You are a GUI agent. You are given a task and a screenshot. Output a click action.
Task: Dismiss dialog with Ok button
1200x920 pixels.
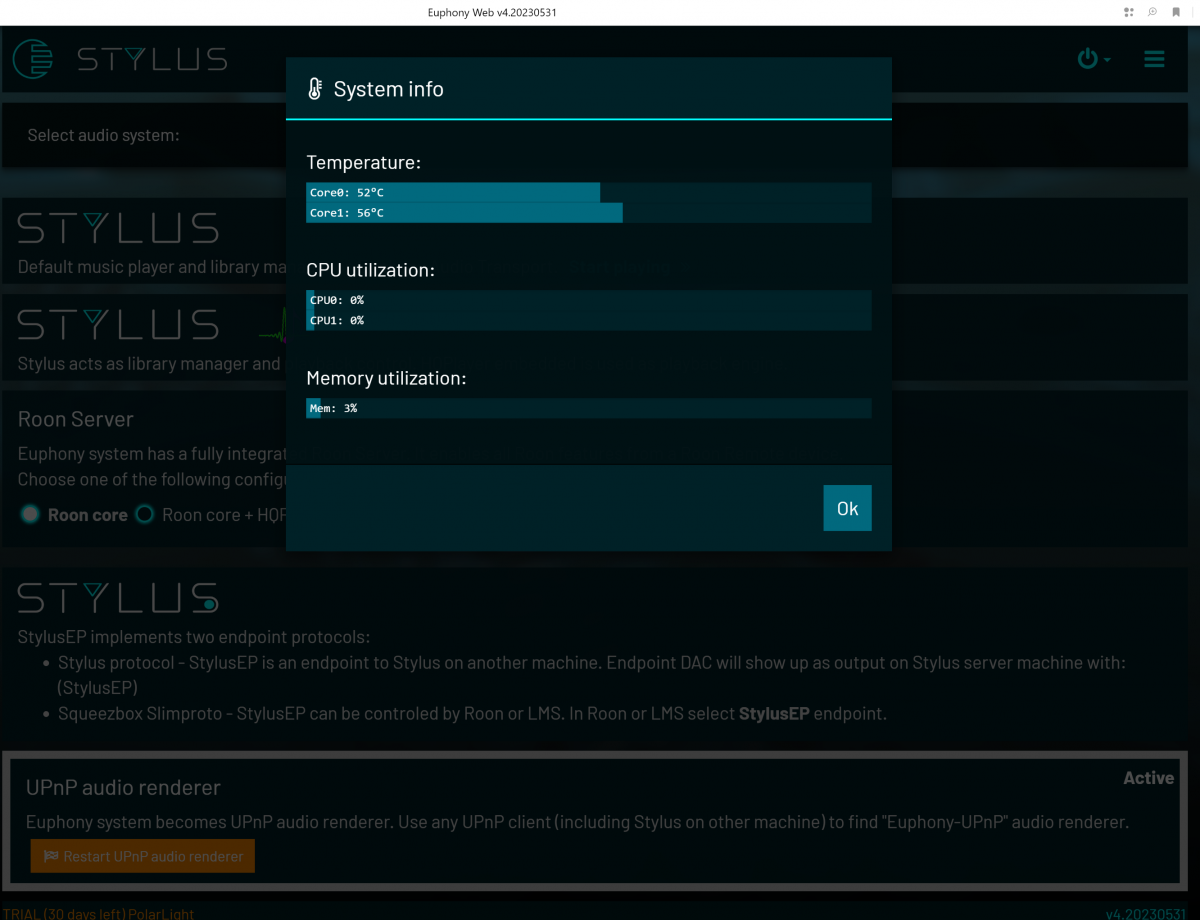[x=847, y=508]
